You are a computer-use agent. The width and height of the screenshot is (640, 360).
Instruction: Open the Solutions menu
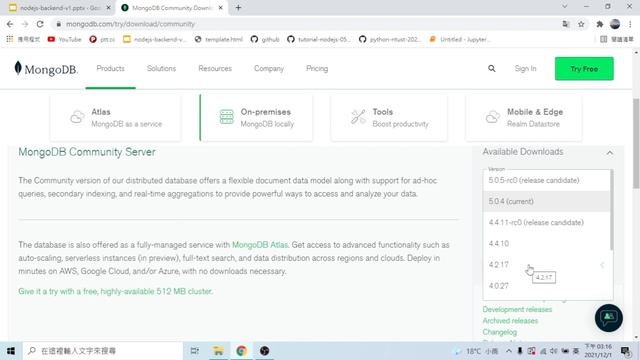coord(161,69)
